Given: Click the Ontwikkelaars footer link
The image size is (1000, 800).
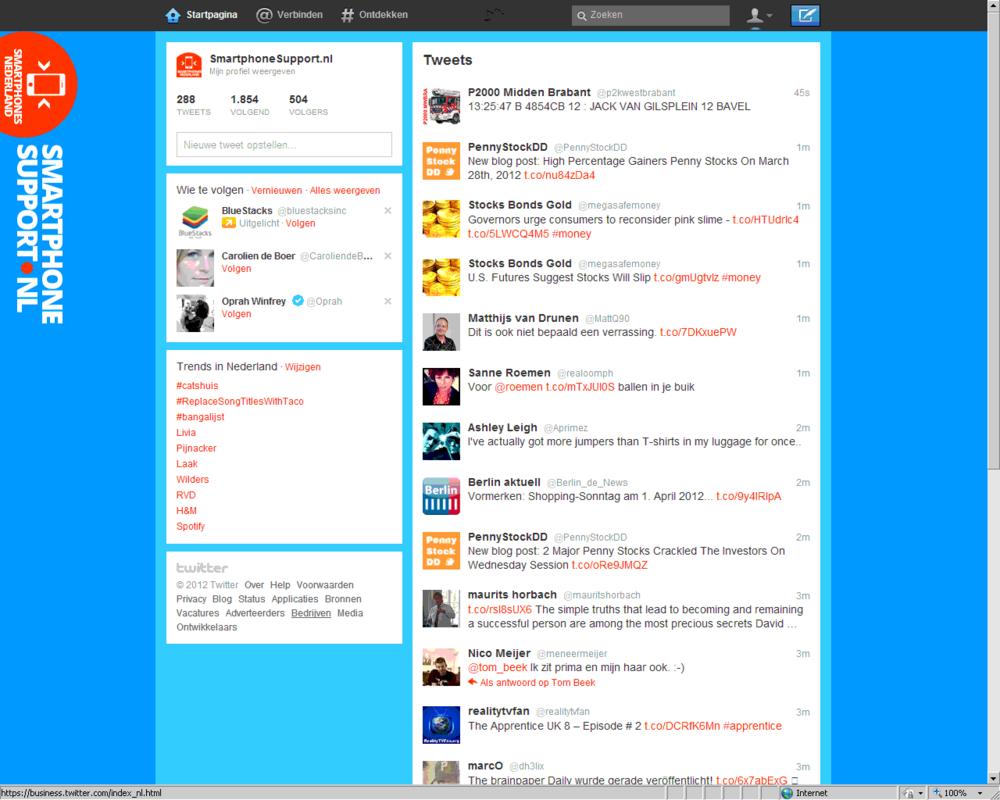Looking at the screenshot, I should [207, 627].
